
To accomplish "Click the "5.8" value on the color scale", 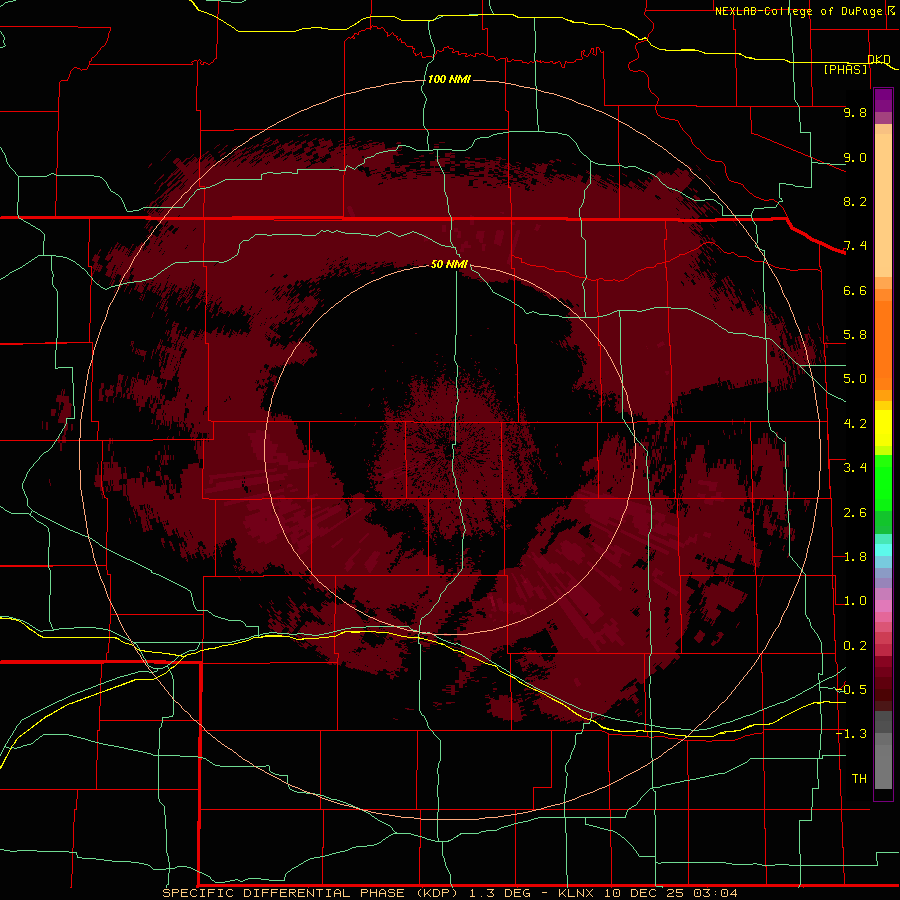I will pos(855,335).
